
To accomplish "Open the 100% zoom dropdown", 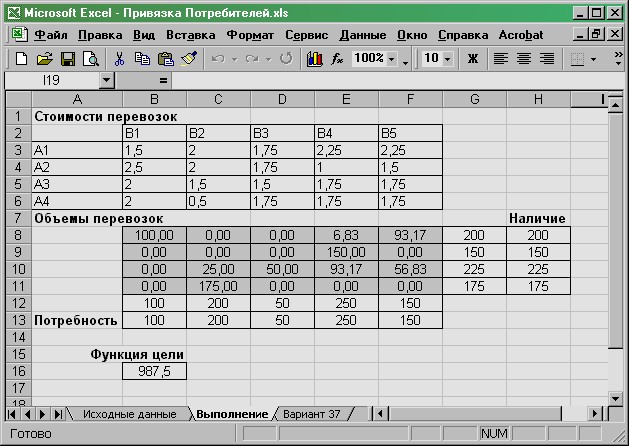I will point(392,59).
